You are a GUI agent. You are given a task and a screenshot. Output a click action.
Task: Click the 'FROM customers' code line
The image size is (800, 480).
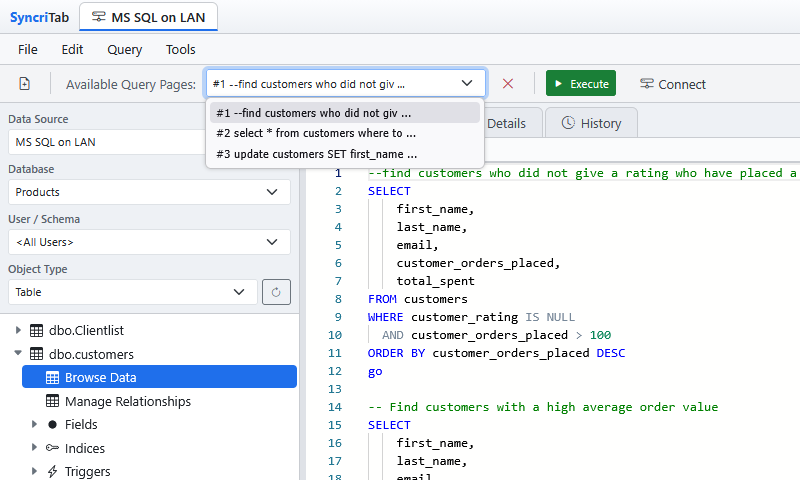[417, 299]
